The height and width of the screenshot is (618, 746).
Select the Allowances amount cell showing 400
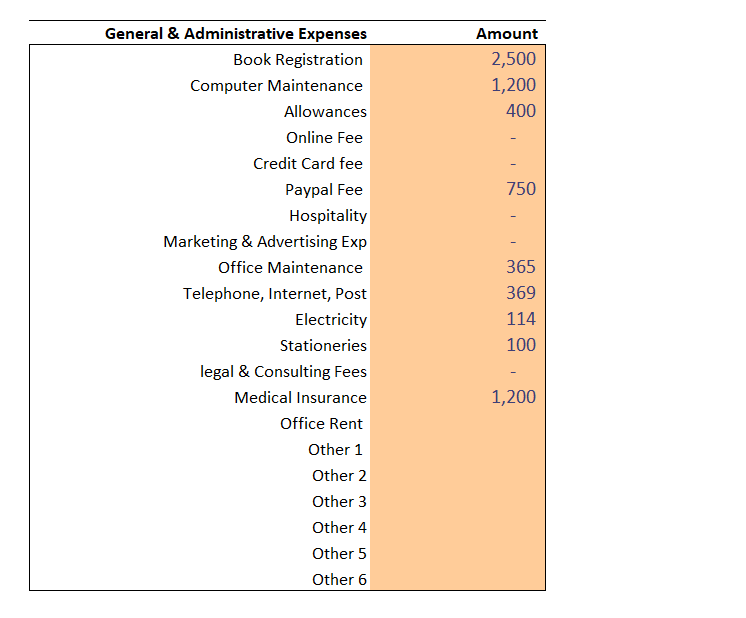458,111
